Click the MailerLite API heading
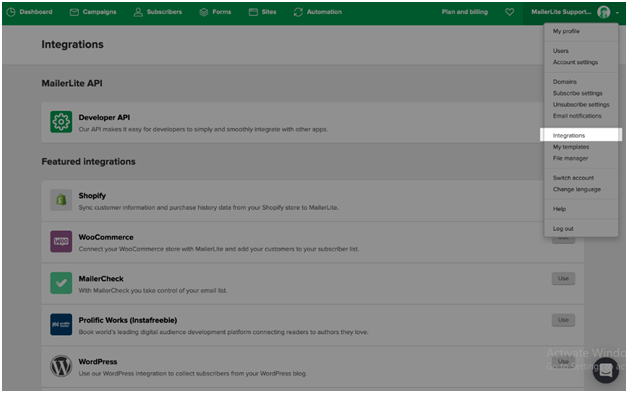The width and height of the screenshot is (628, 393). (72, 83)
